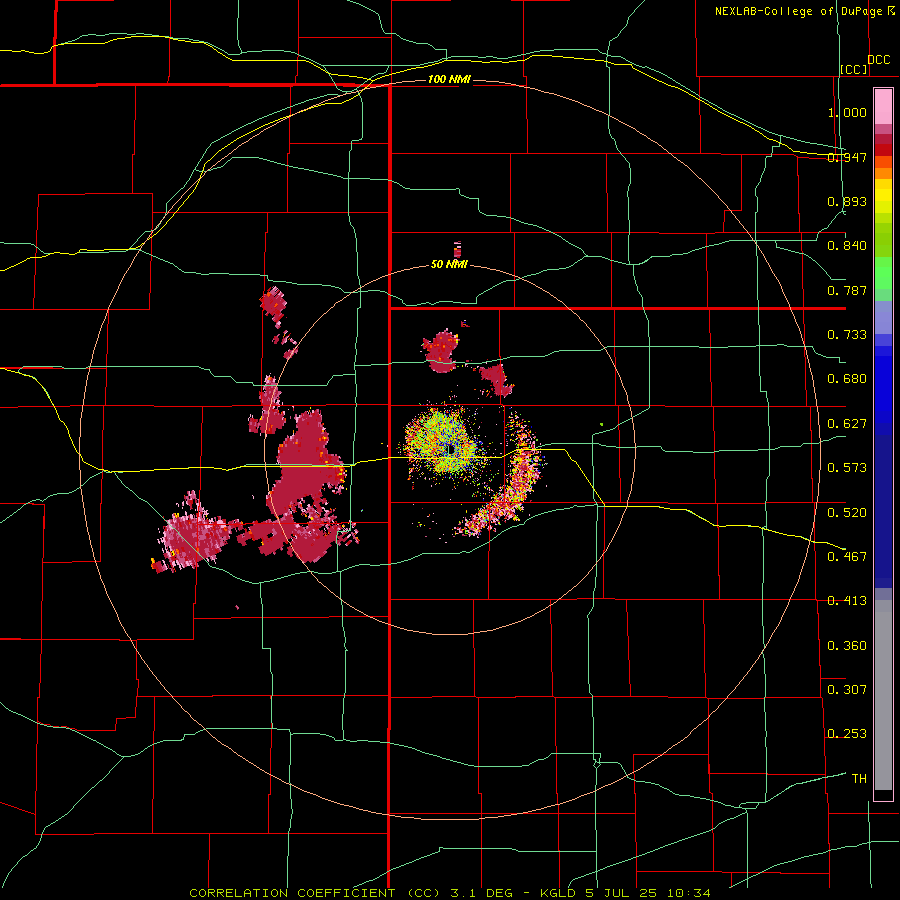
Task: Select the 0.467 scale value
Action: [x=847, y=557]
